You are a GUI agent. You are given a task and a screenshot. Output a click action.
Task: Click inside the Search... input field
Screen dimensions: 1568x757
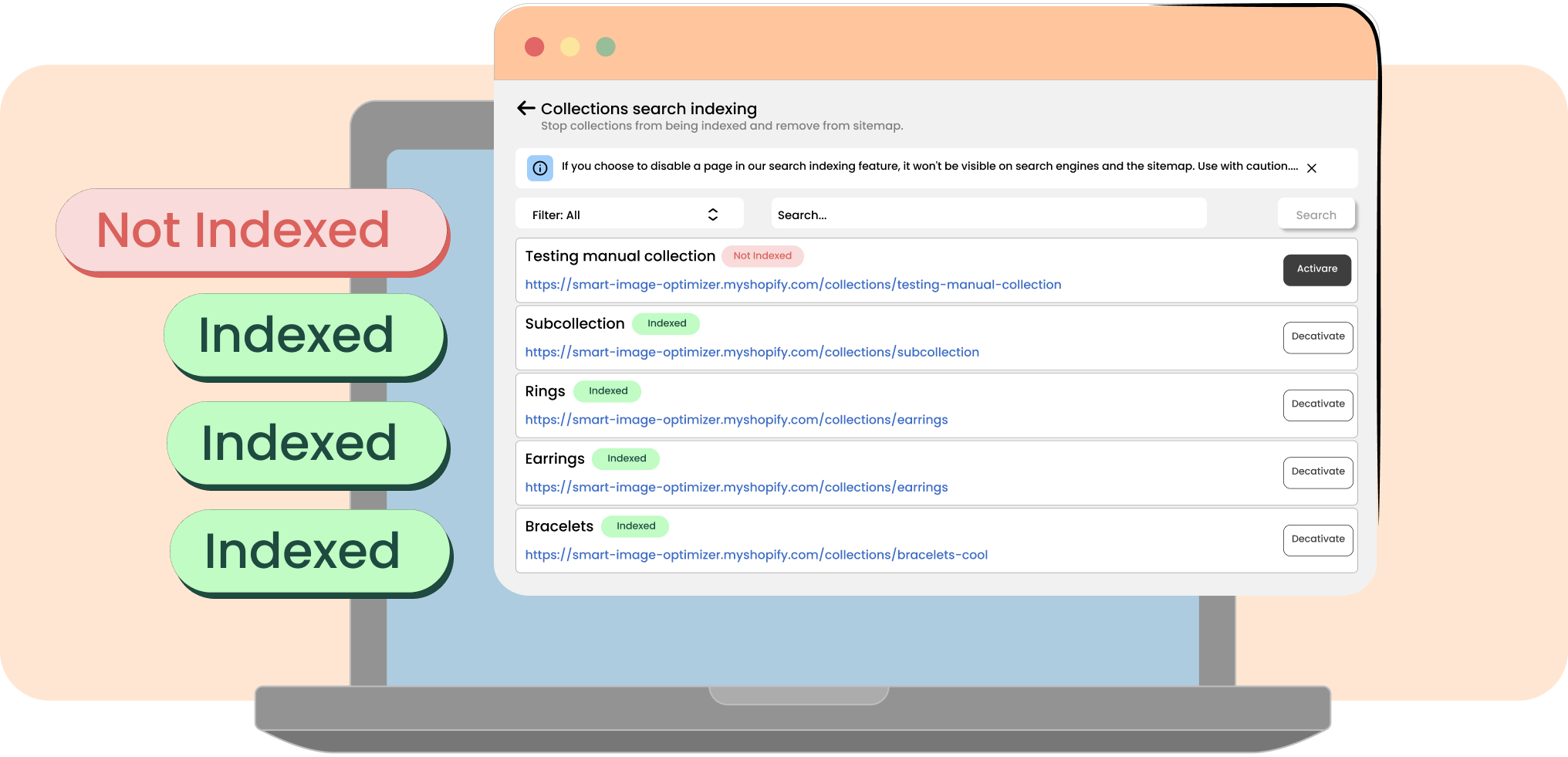pyautogui.click(x=988, y=214)
